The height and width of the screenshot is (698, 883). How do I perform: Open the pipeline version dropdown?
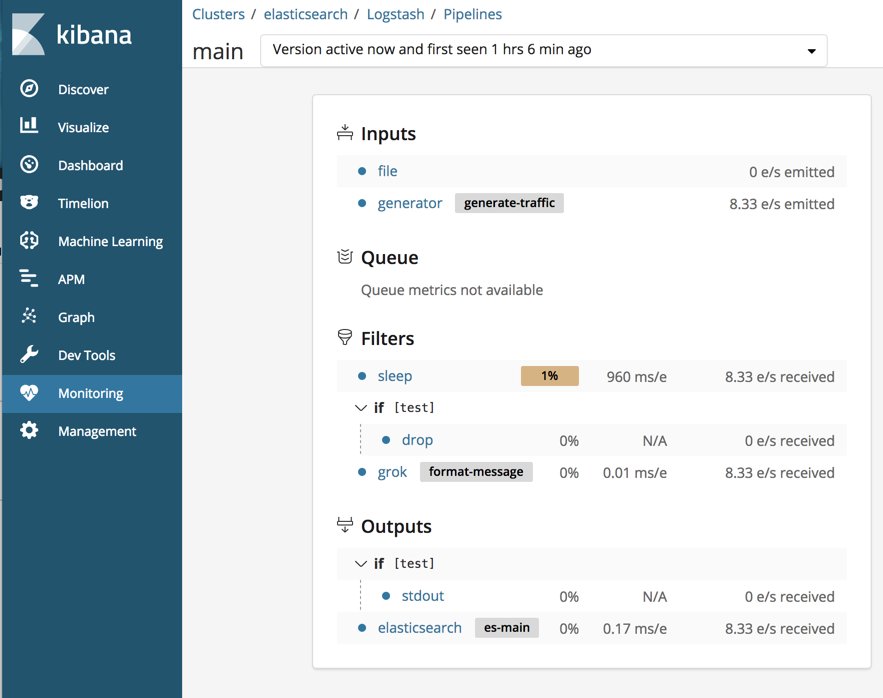(x=811, y=50)
